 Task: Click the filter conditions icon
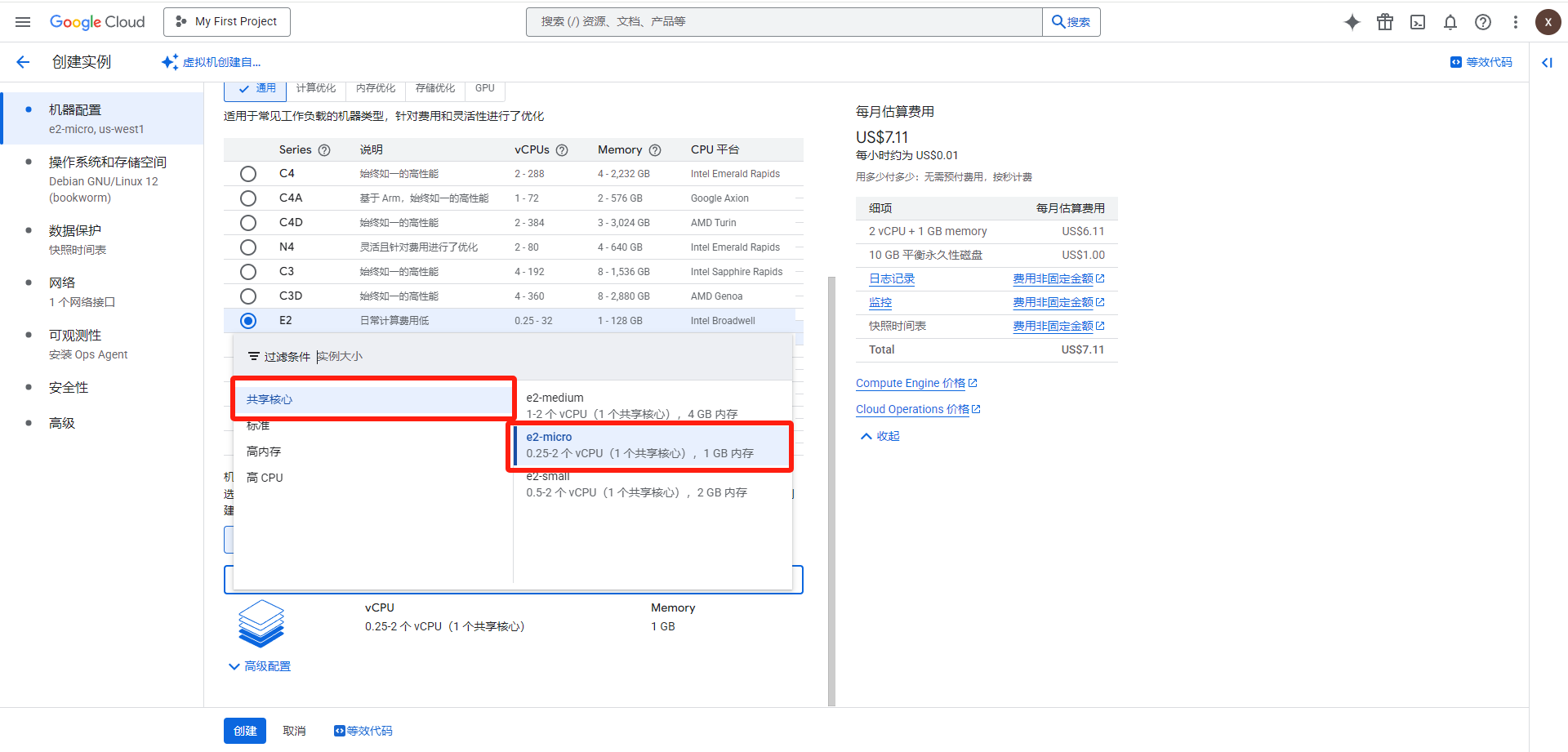[x=254, y=357]
